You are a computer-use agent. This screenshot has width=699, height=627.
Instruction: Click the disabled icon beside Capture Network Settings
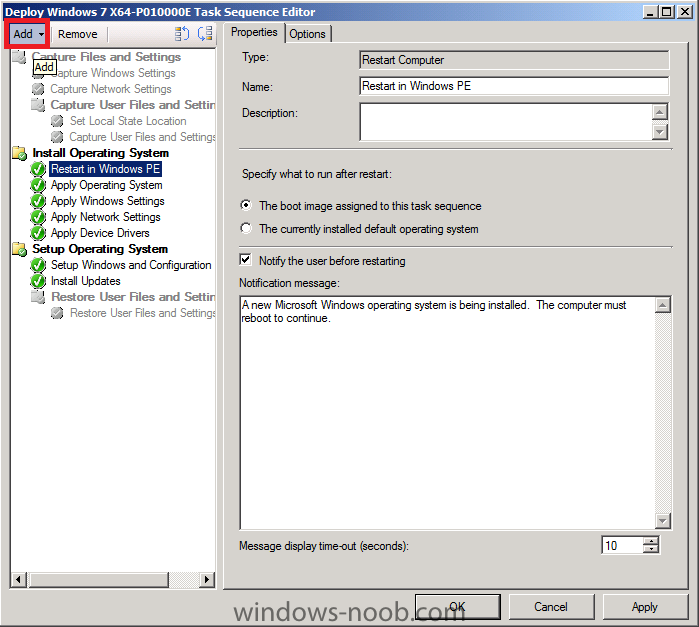(38, 89)
